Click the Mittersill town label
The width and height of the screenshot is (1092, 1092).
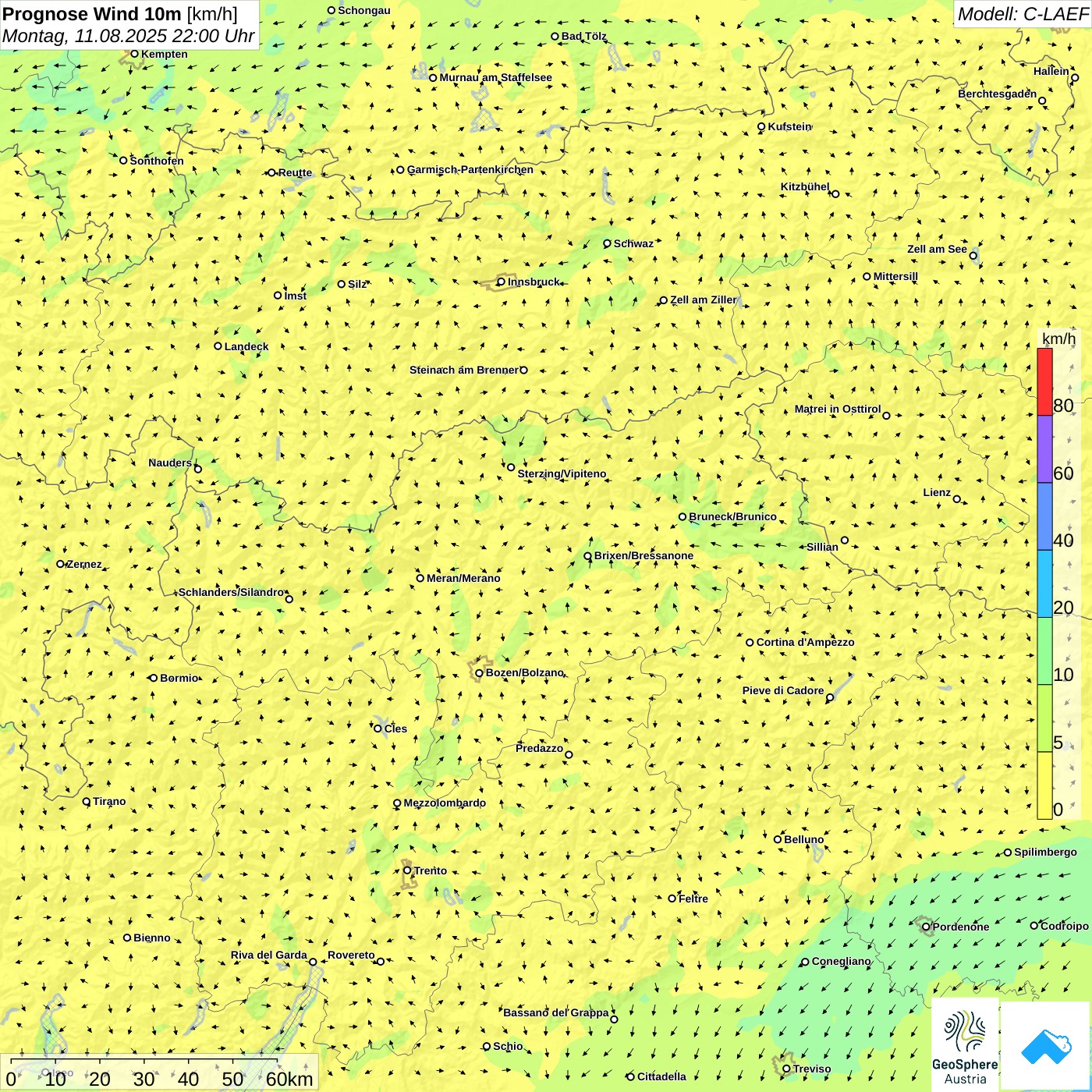point(895,276)
